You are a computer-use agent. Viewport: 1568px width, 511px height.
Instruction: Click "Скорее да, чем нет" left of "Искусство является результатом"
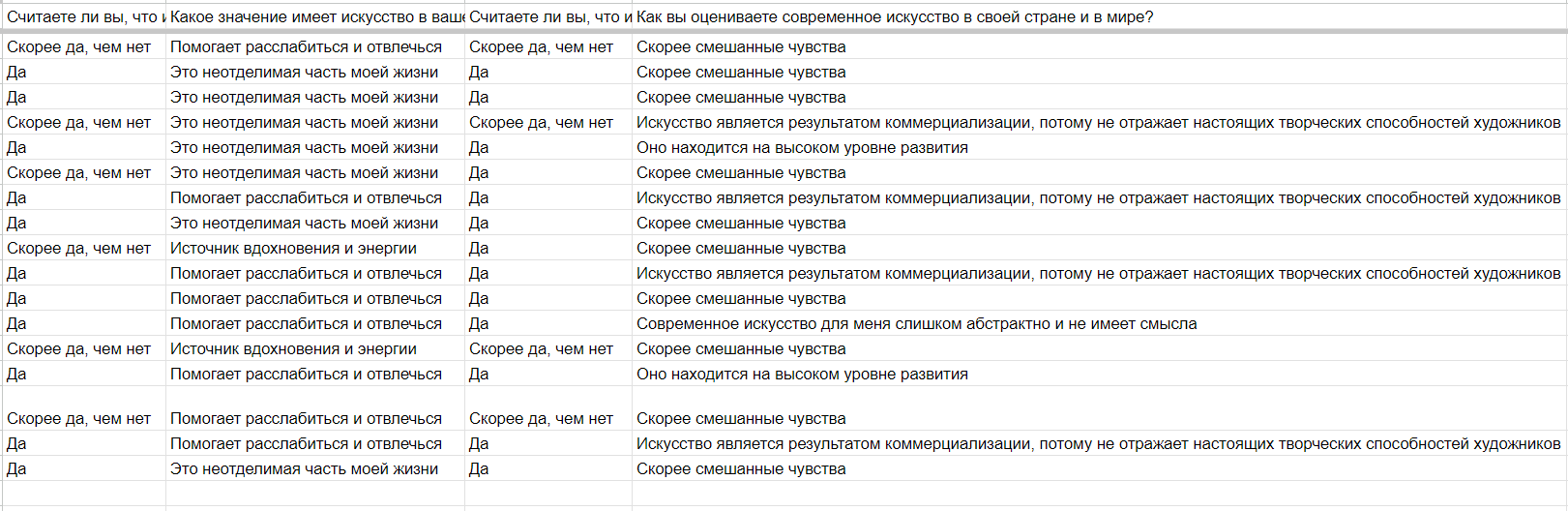point(548,122)
